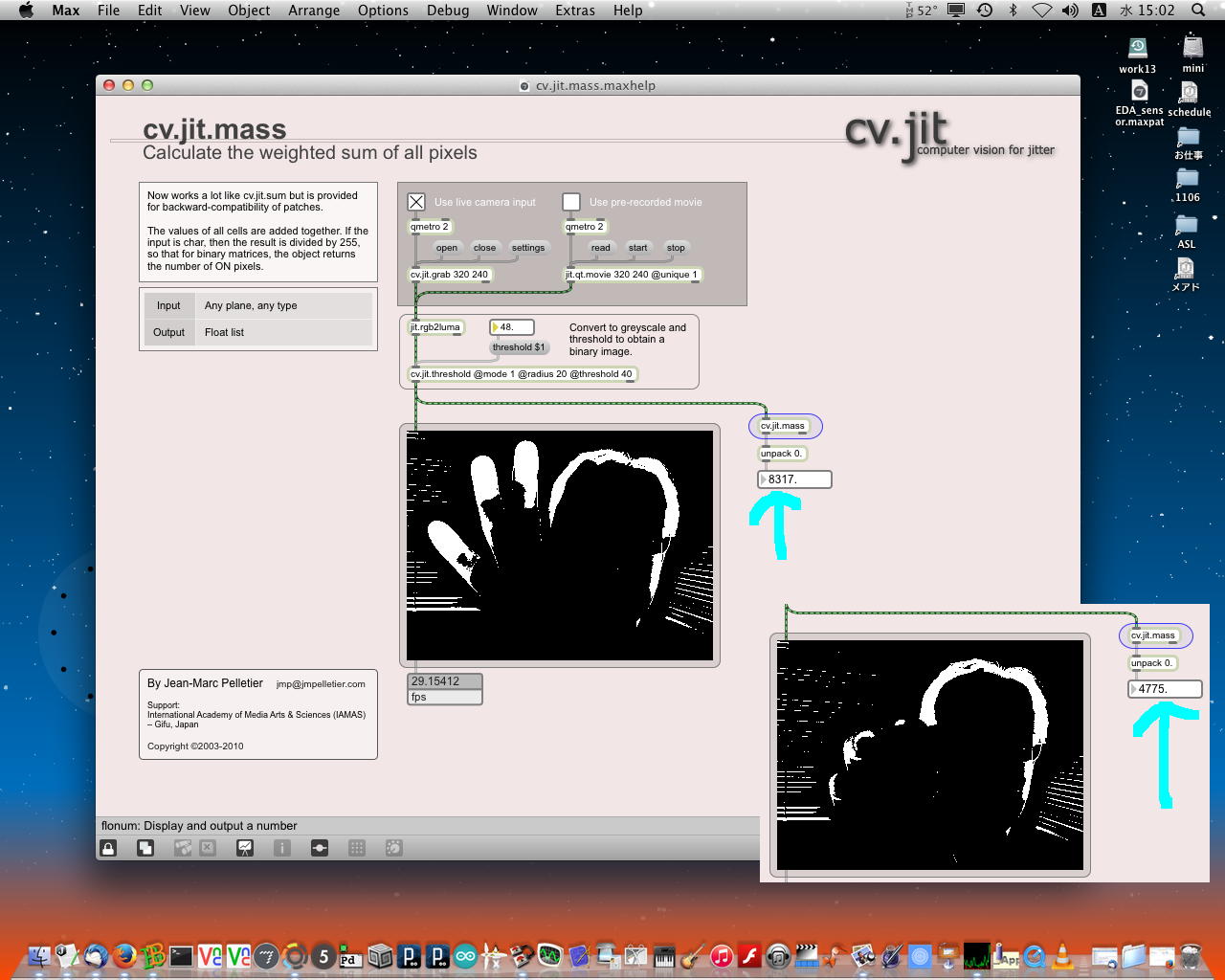Open the Apple menu
The image size is (1225, 980).
point(26,11)
